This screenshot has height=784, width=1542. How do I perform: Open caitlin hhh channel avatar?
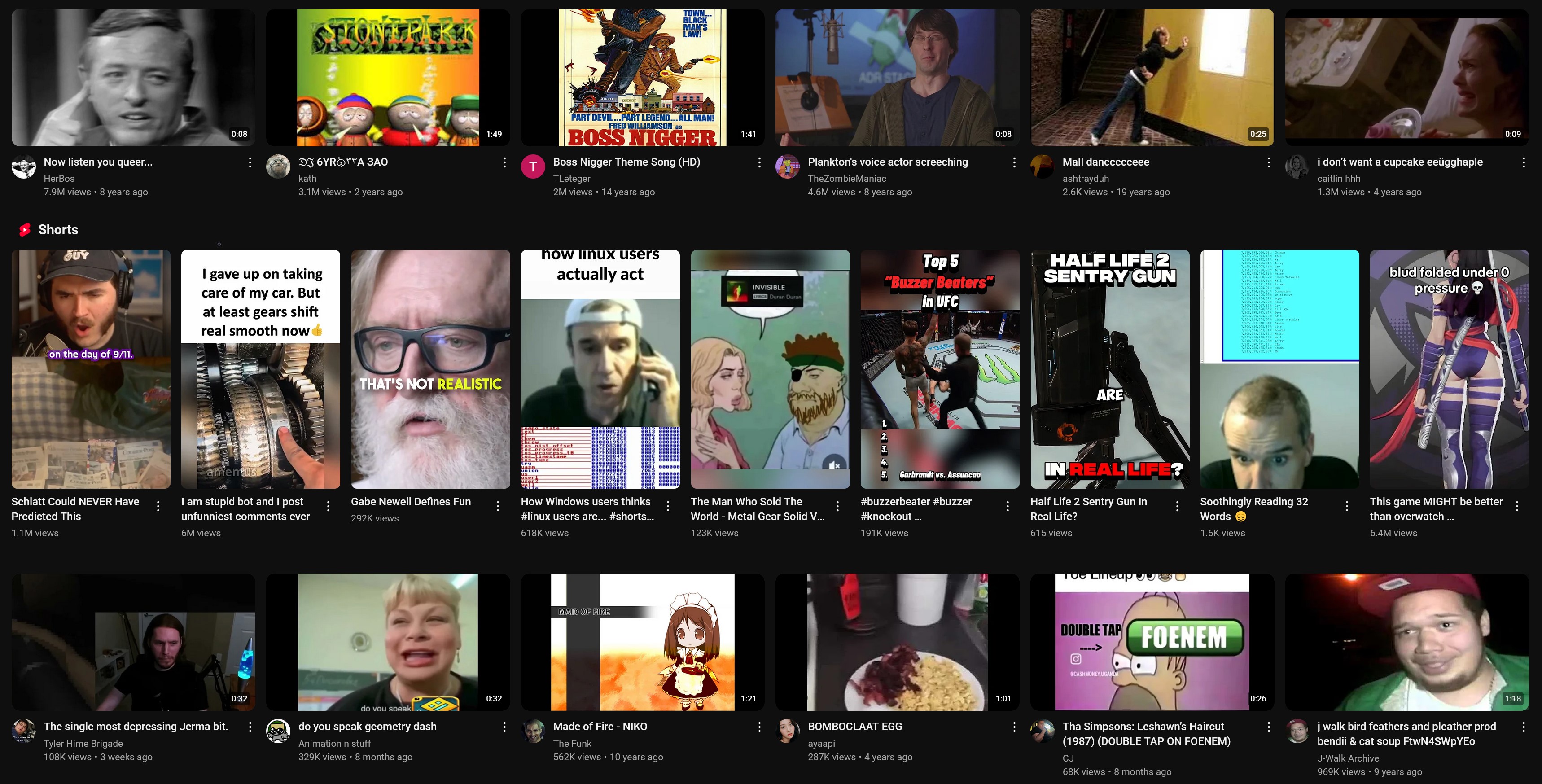click(x=1297, y=166)
